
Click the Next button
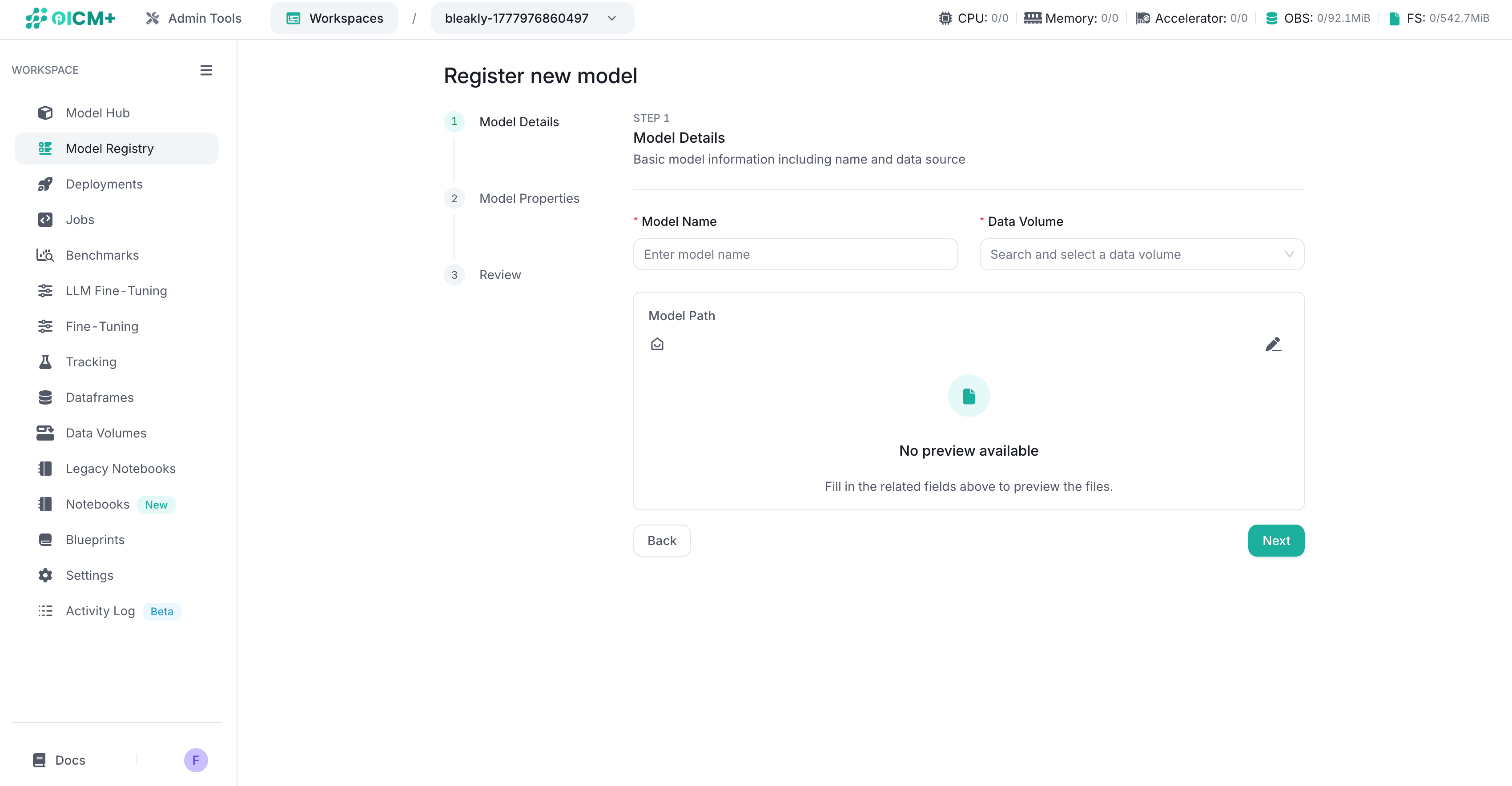[1276, 540]
